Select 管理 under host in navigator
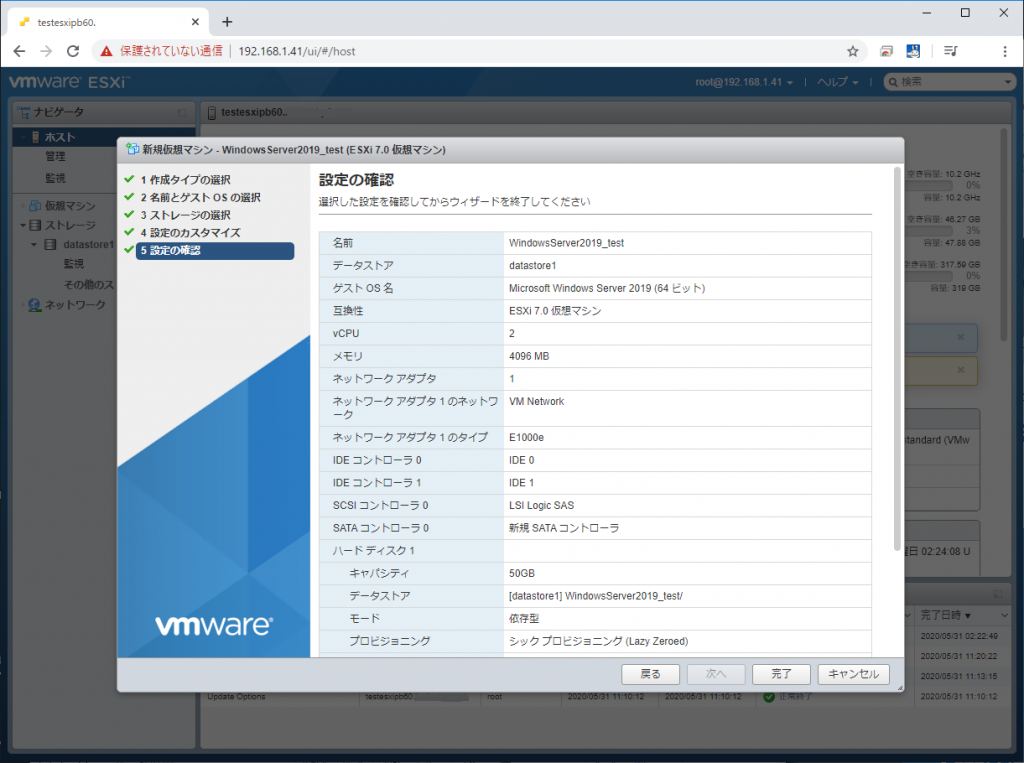 (55, 157)
